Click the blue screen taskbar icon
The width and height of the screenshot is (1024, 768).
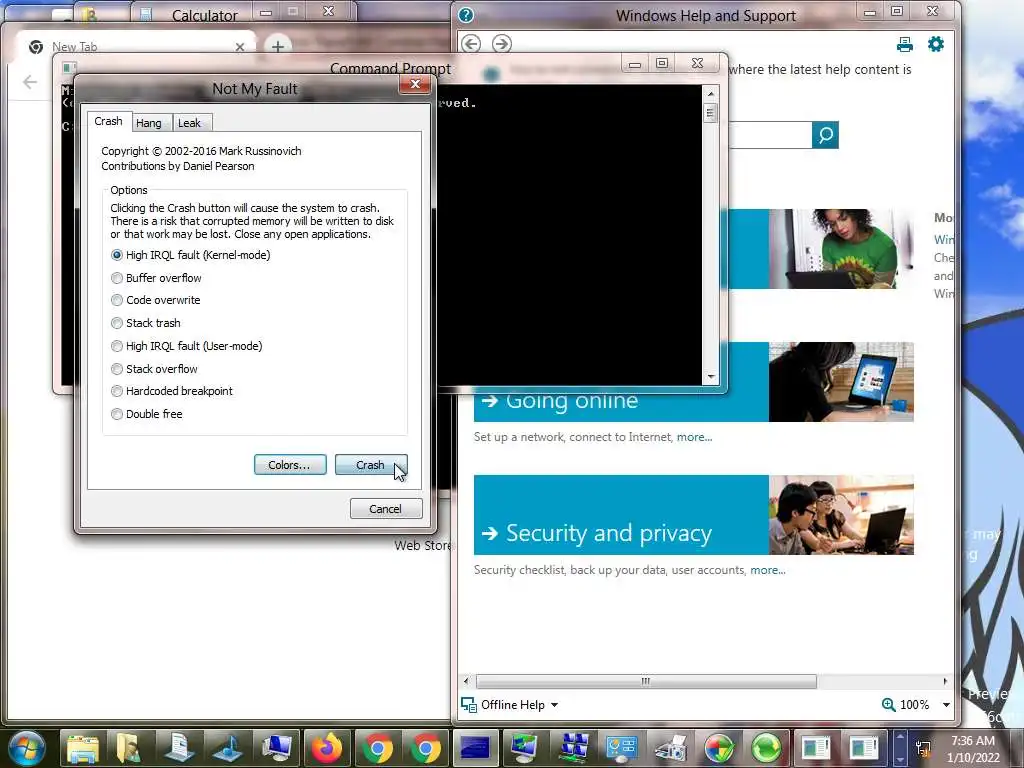(x=475, y=748)
